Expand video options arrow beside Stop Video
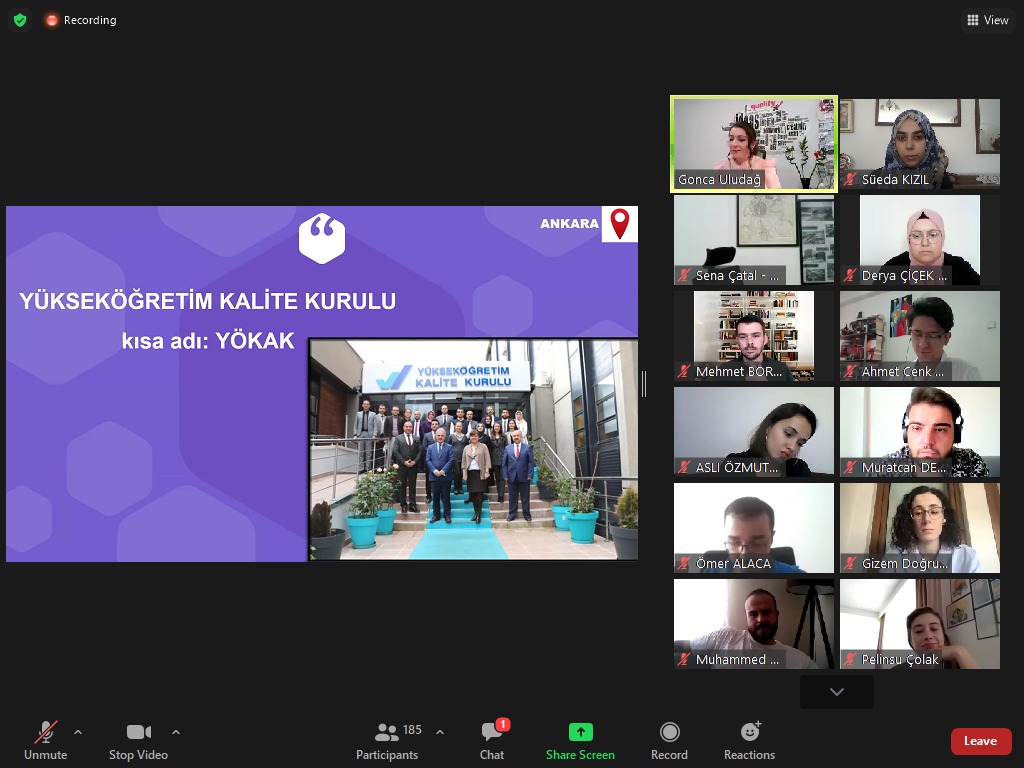 [176, 732]
